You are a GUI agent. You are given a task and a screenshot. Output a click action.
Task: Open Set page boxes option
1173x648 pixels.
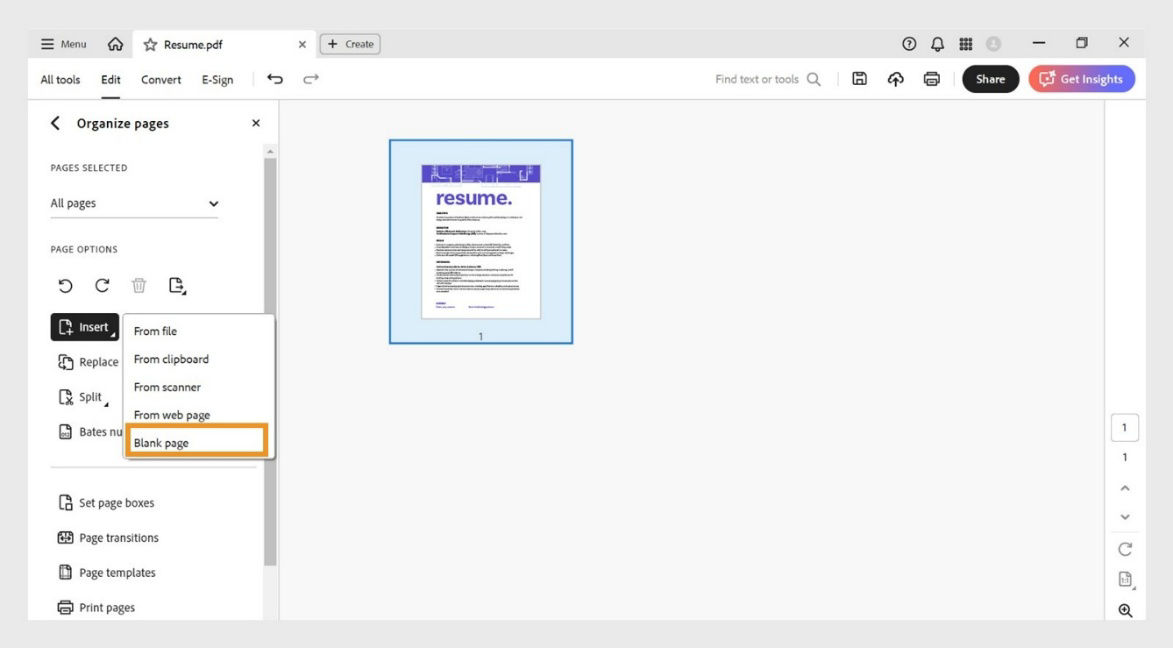(x=113, y=502)
